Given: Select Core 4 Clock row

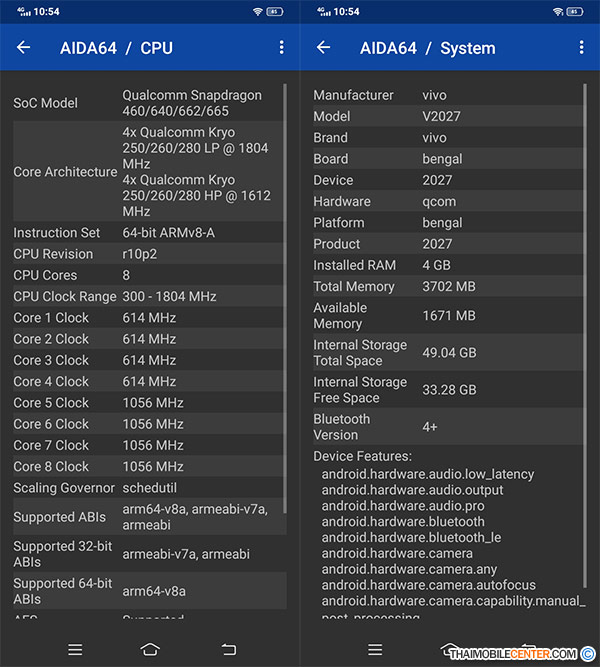Looking at the screenshot, I should [x=148, y=381].
